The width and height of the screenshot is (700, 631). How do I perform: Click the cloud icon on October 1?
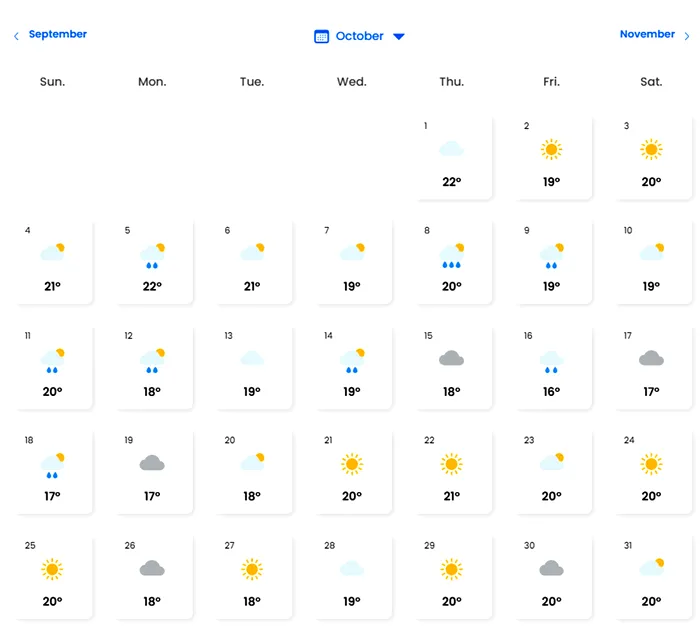[x=451, y=149]
